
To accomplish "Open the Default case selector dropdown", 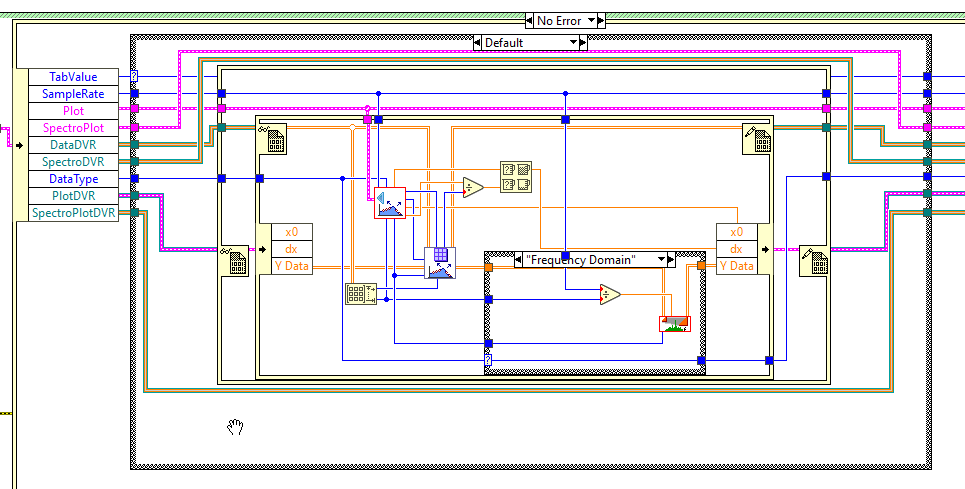I will point(573,42).
